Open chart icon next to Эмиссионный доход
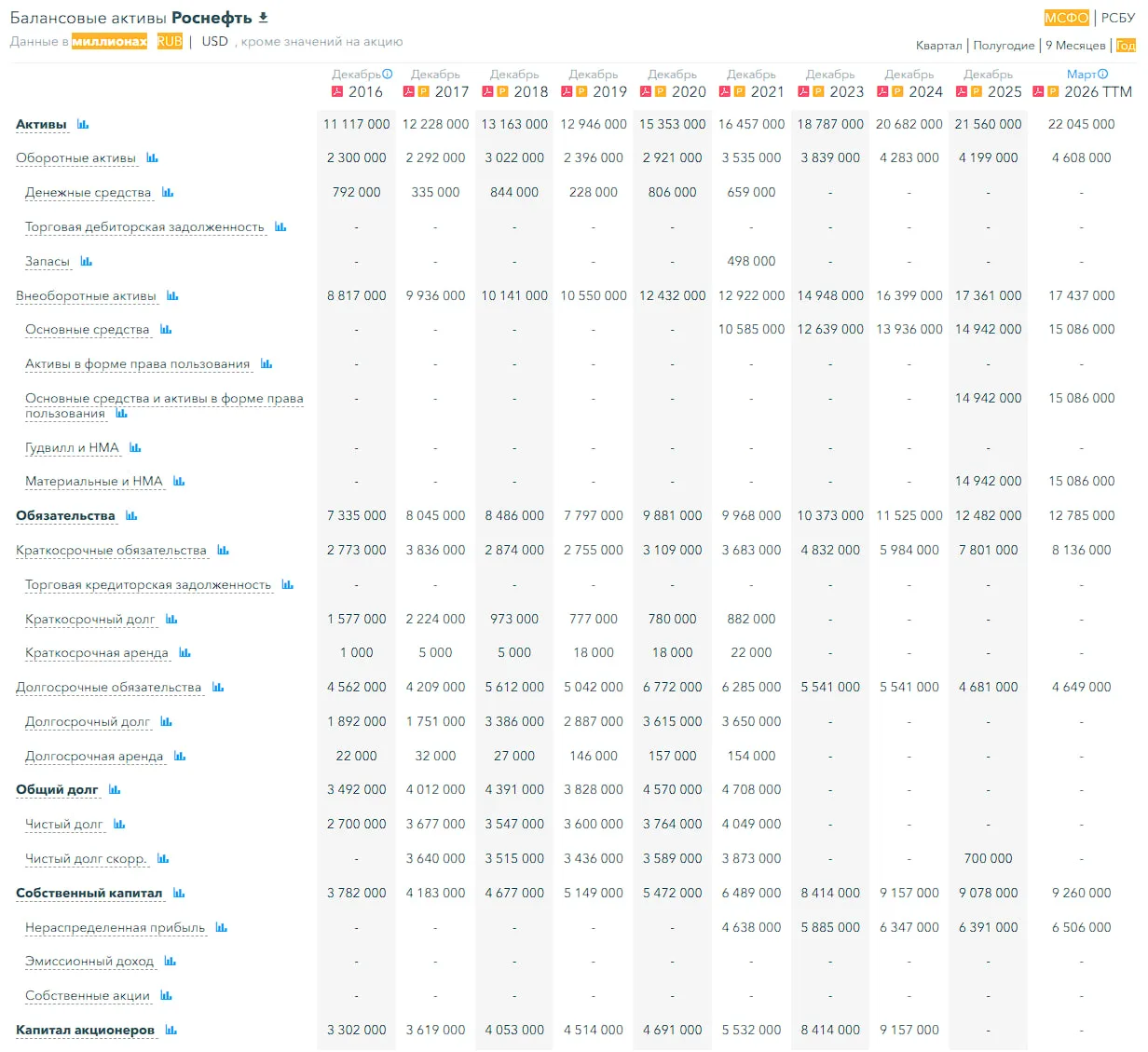The image size is (1148, 1052). [170, 962]
